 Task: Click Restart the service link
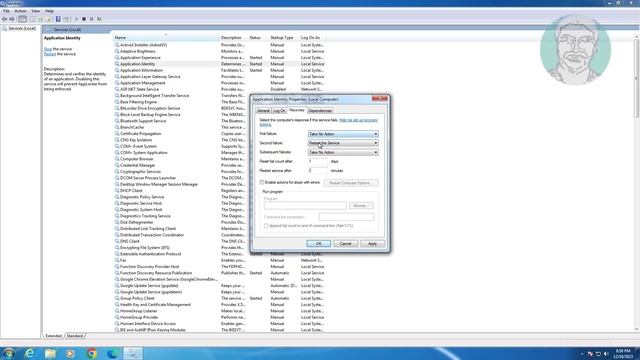[49, 54]
